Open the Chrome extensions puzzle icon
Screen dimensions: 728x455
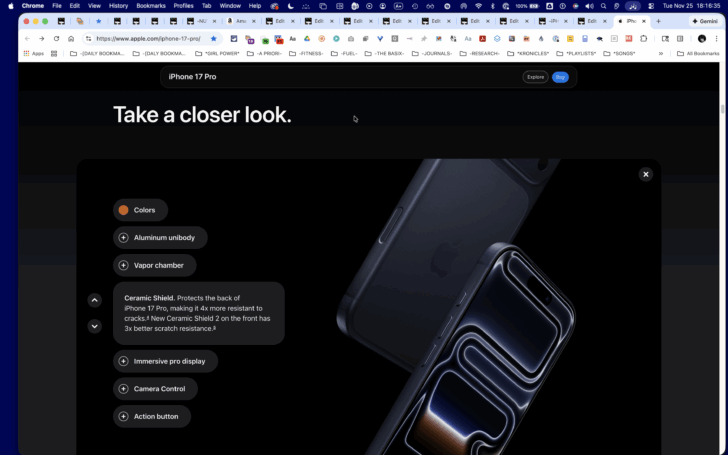[x=644, y=39]
